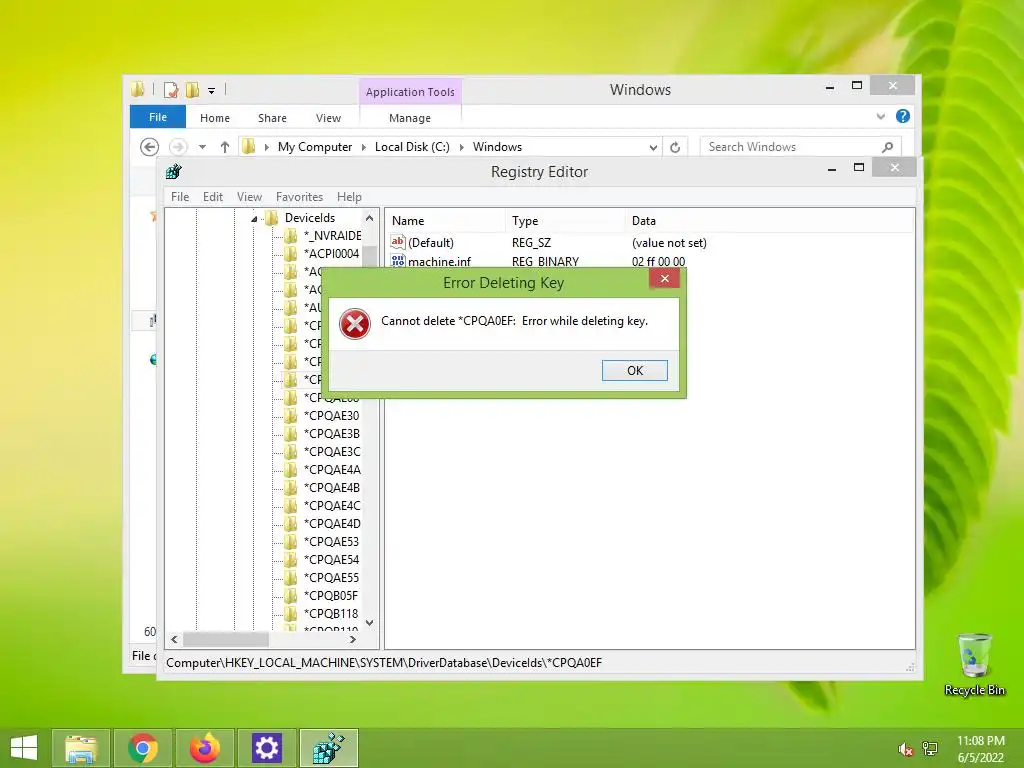The width and height of the screenshot is (1024, 768).
Task: Click My Computer in address bar
Action: click(x=315, y=147)
